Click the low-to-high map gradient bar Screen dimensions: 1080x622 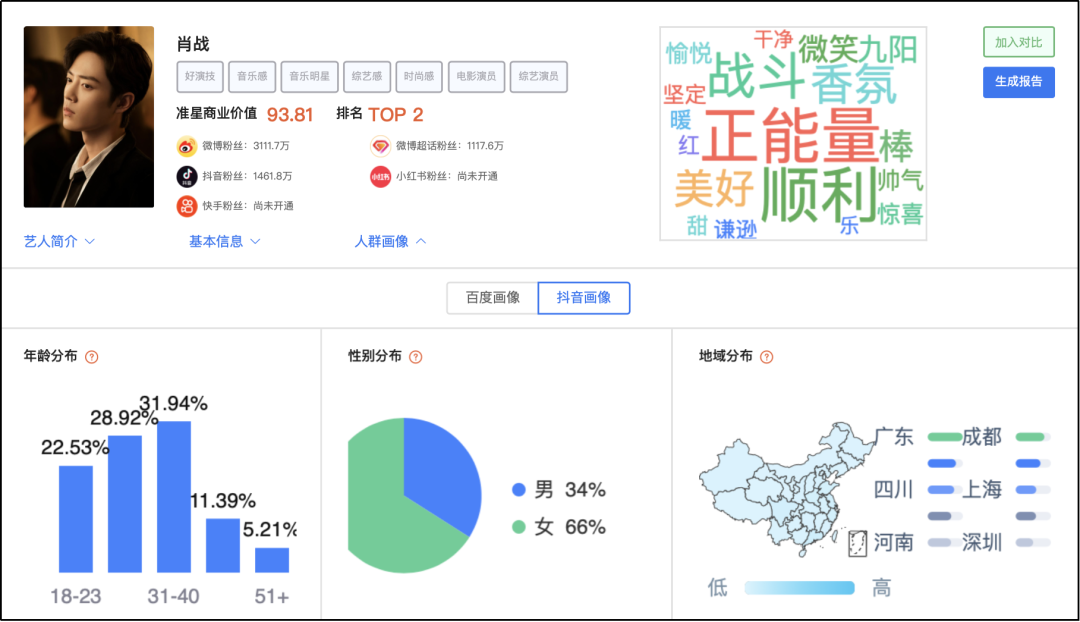pos(799,588)
